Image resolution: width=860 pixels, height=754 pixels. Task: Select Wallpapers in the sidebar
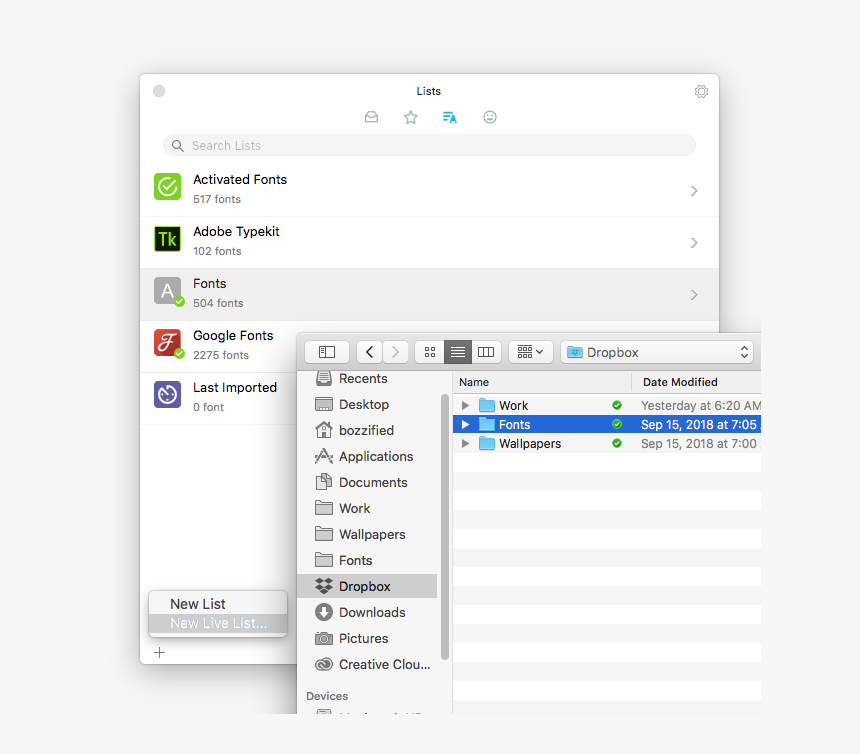(367, 534)
